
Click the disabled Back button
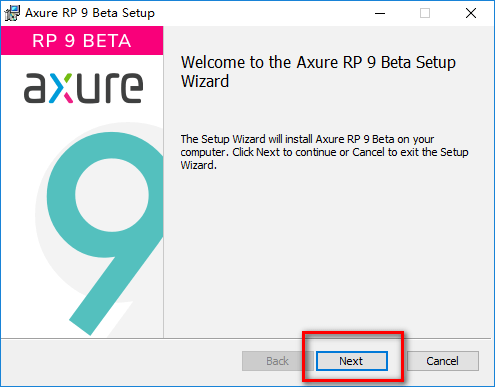(277, 361)
